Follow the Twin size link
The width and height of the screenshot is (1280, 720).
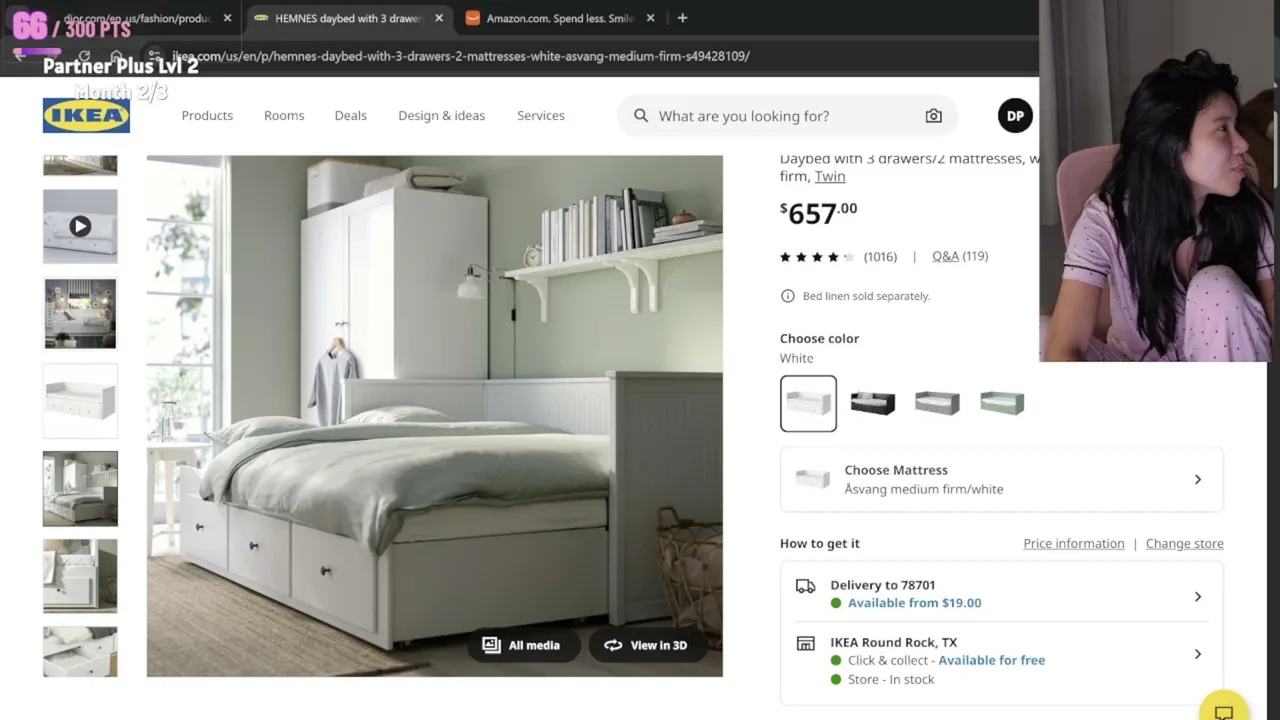pyautogui.click(x=830, y=176)
